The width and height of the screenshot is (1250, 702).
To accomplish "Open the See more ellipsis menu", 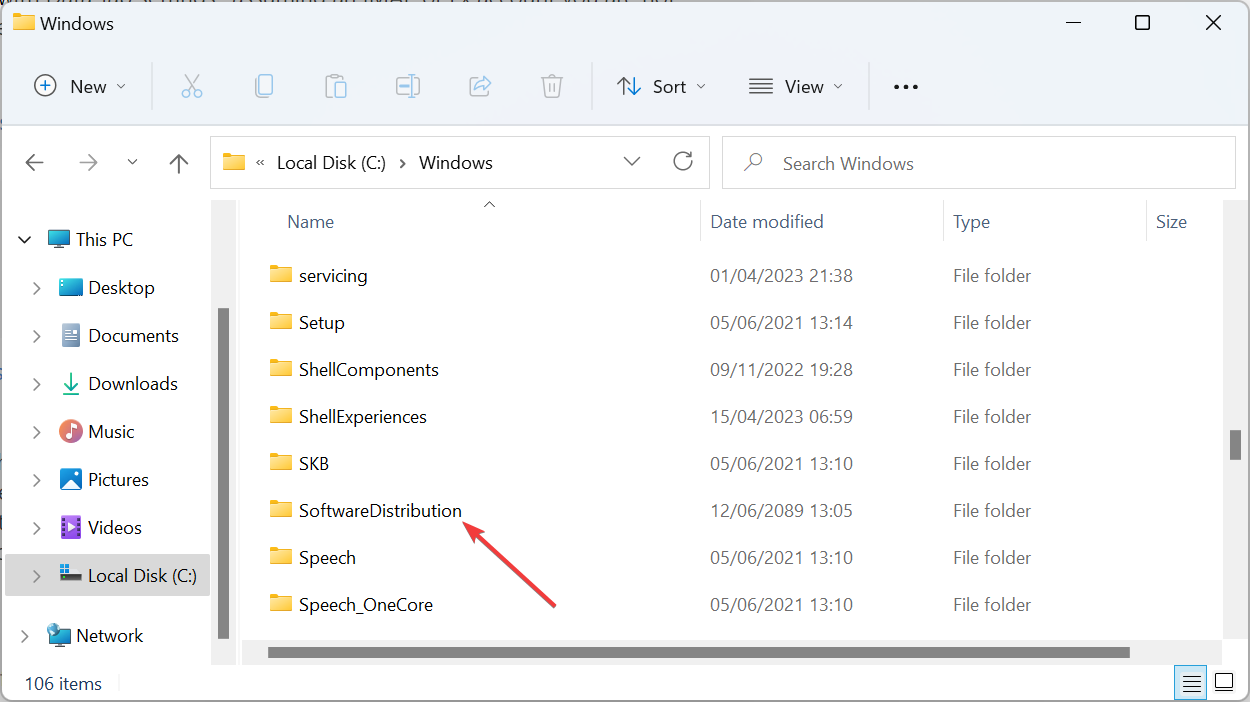I will tap(906, 87).
